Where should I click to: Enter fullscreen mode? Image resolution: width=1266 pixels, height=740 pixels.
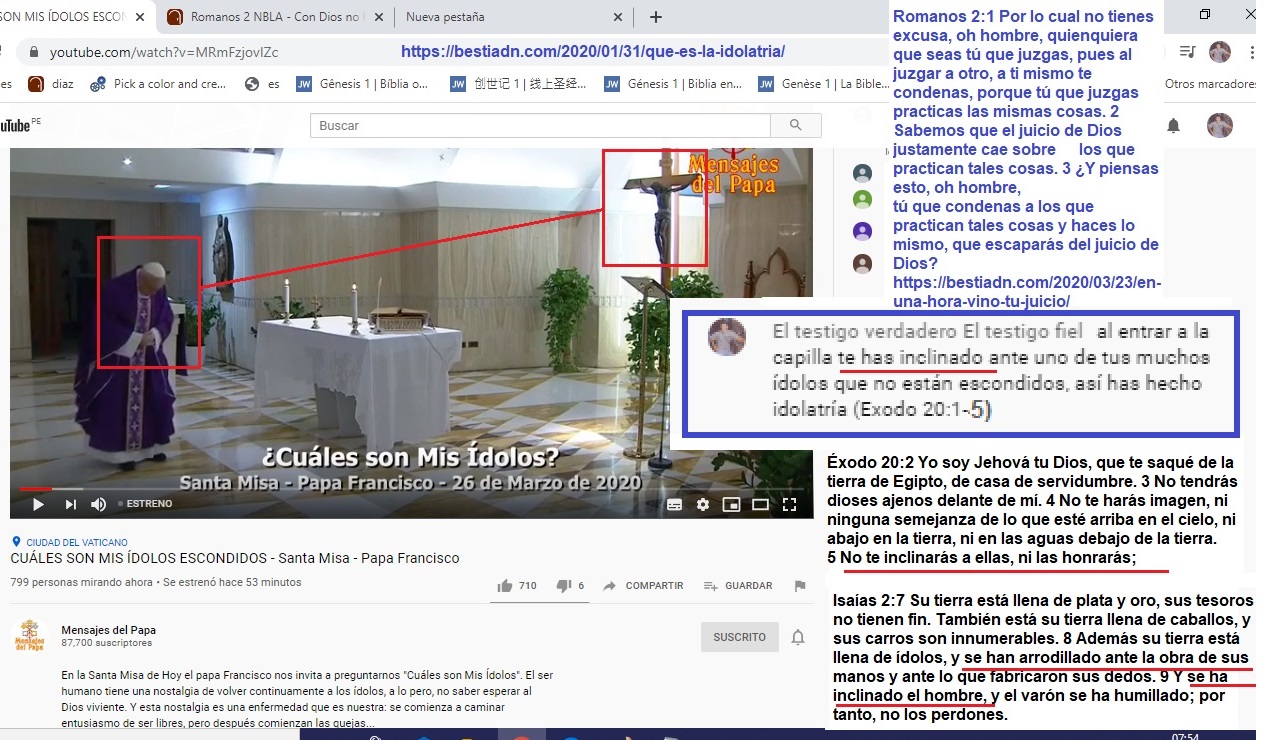[789, 504]
